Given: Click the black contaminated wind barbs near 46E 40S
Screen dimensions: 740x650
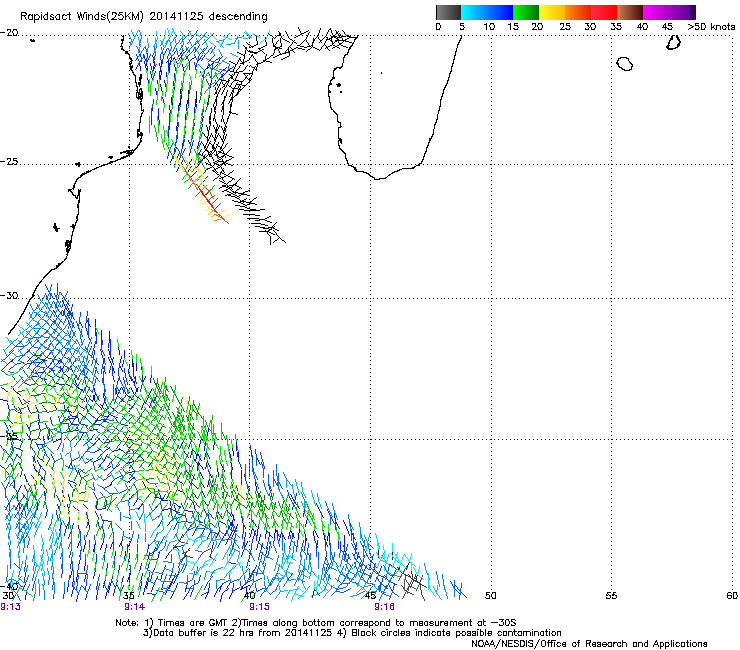Looking at the screenshot, I should pos(410,582).
